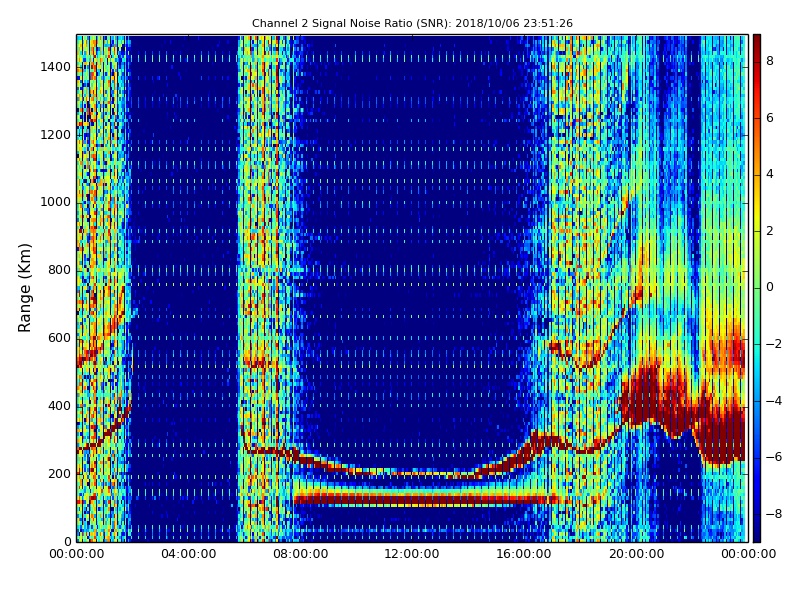Click the colorbar label −8
Screen dimensions: 800x600
[773, 514]
